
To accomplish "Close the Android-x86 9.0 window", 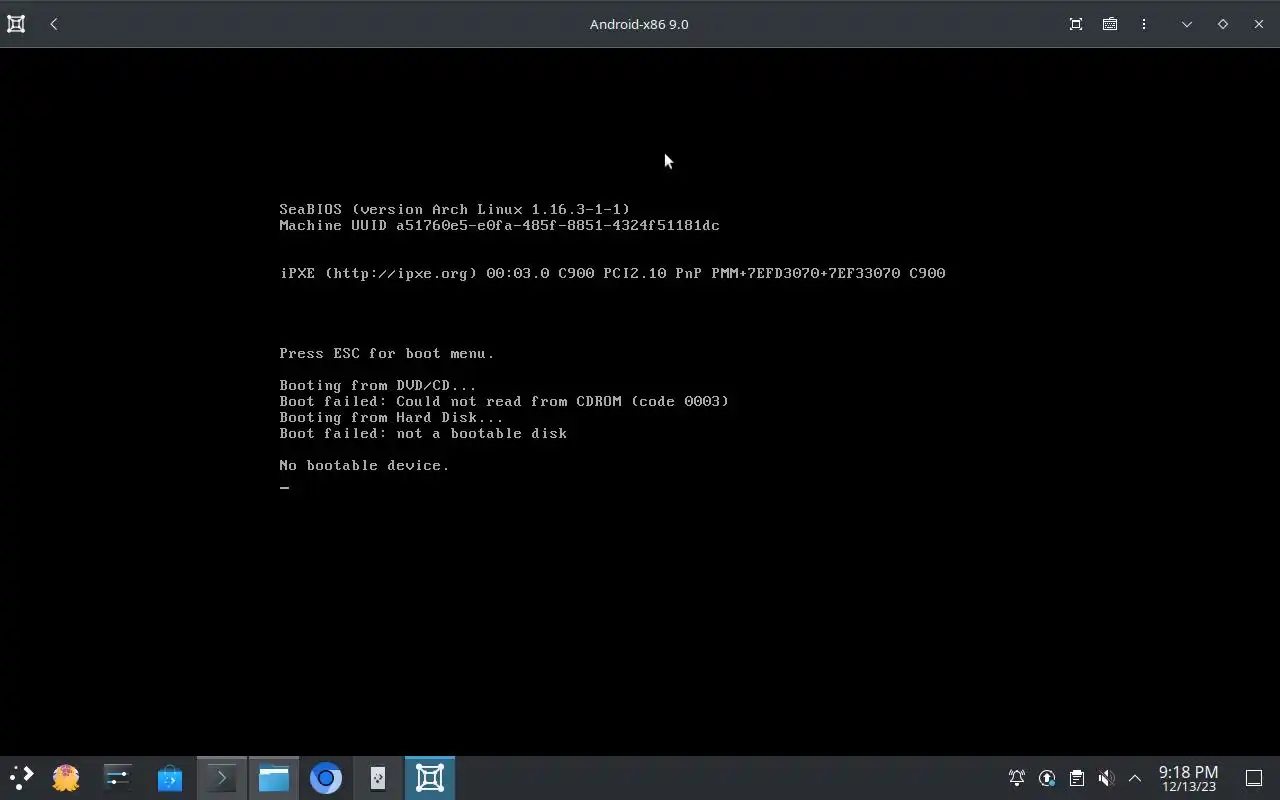I will coord(1259,24).
